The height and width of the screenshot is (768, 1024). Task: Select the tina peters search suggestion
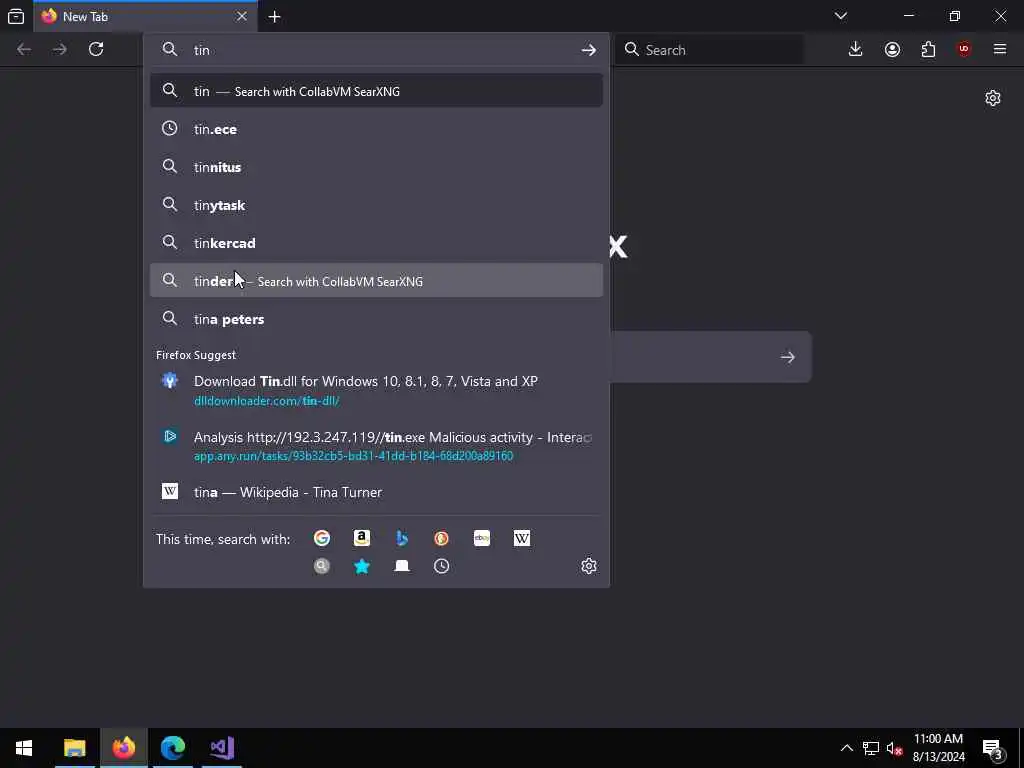pos(376,319)
